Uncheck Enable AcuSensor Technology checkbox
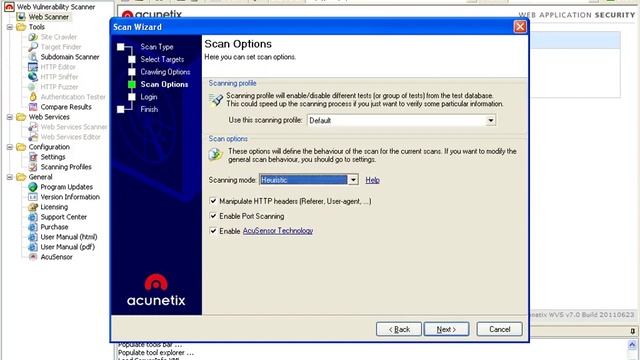640x360 pixels. pos(213,231)
